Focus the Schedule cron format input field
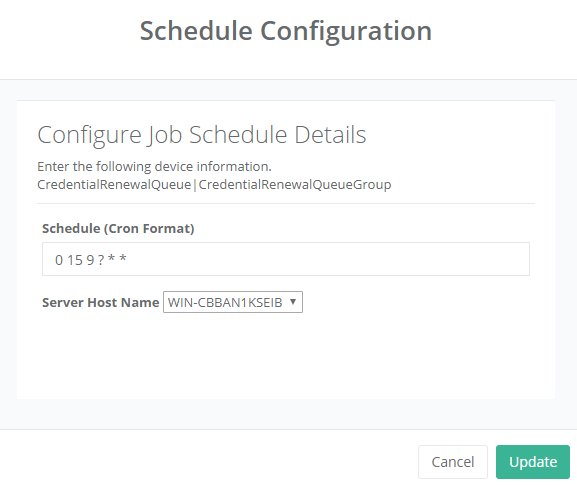 click(x=286, y=259)
